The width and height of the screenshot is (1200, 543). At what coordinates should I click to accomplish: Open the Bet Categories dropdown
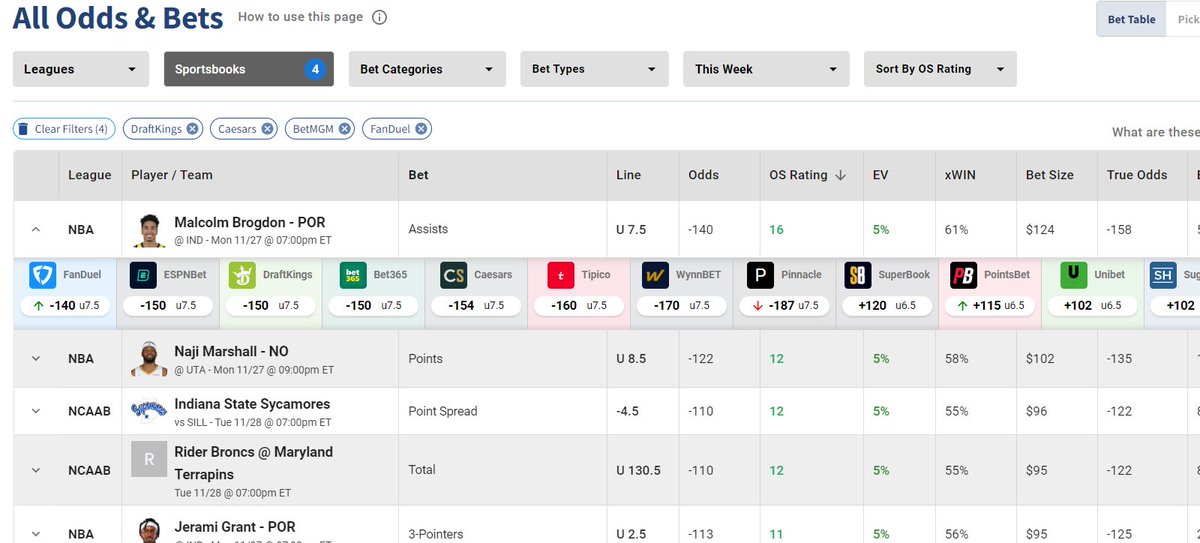(x=427, y=69)
